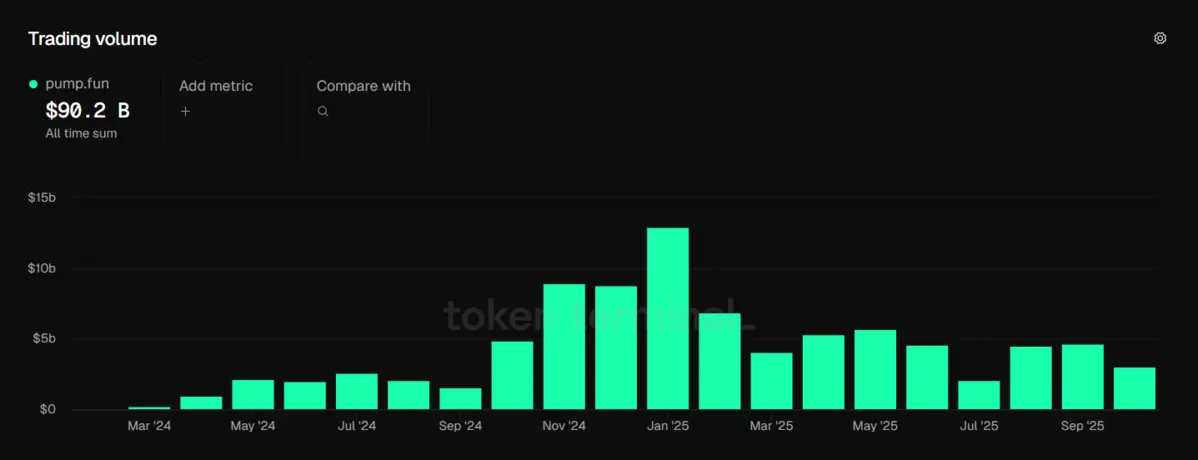Screen dimensions: 1198x460
Task: Click the Trading volume chart title
Action: click(92, 39)
